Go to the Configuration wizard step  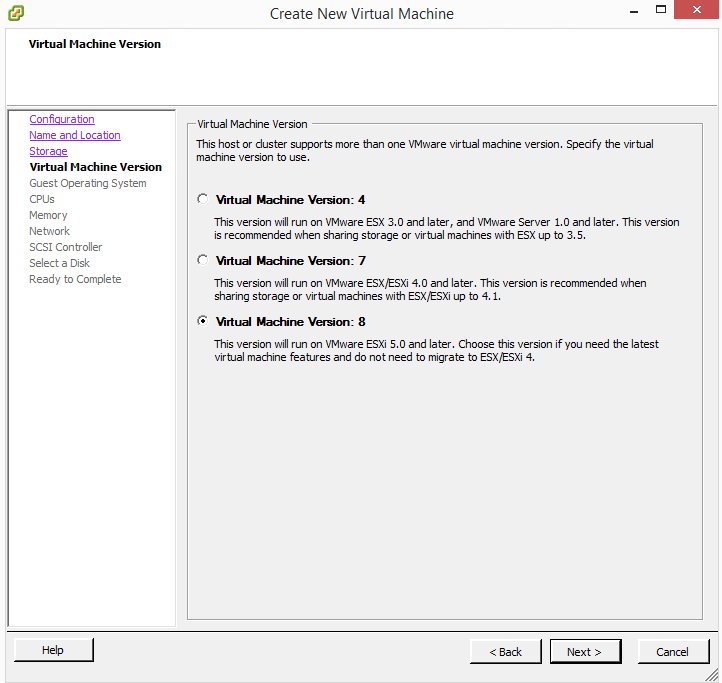(62, 119)
